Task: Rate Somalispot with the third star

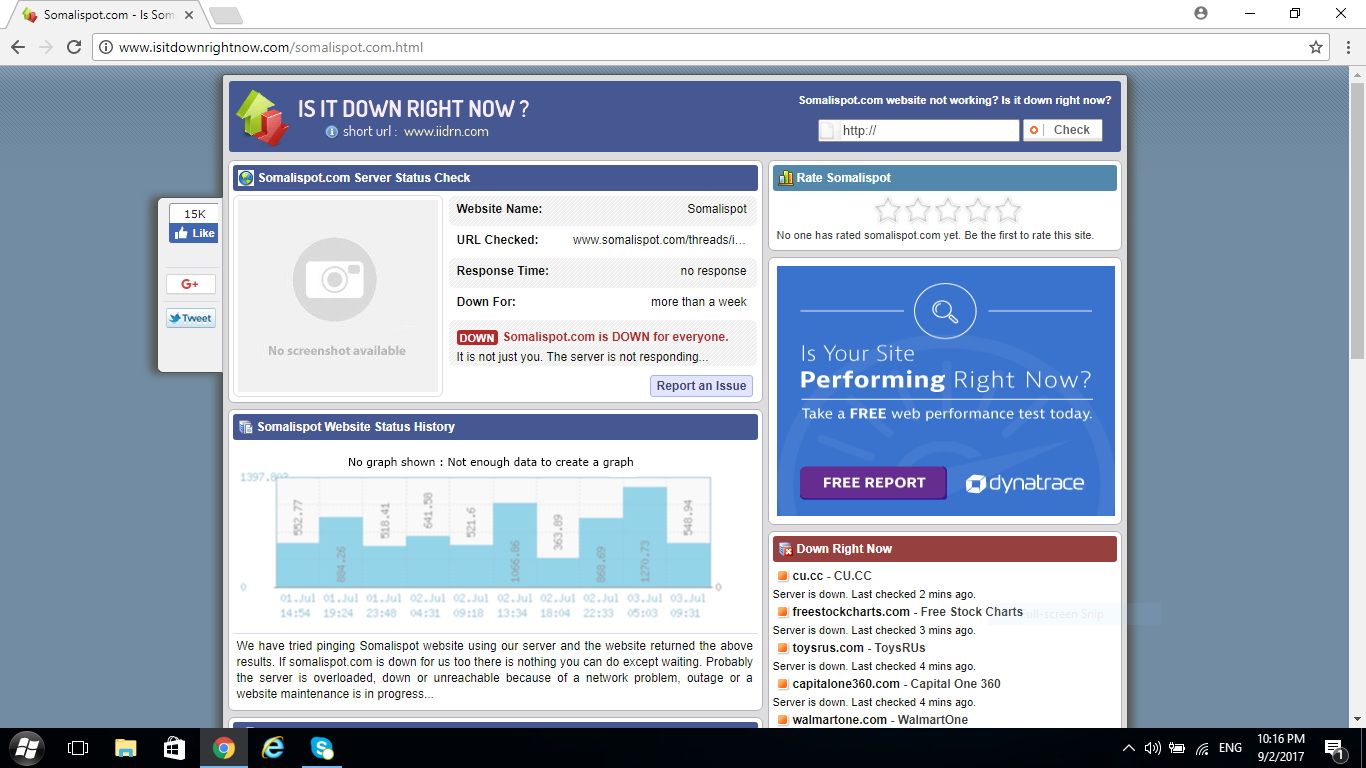Action: 947,210
